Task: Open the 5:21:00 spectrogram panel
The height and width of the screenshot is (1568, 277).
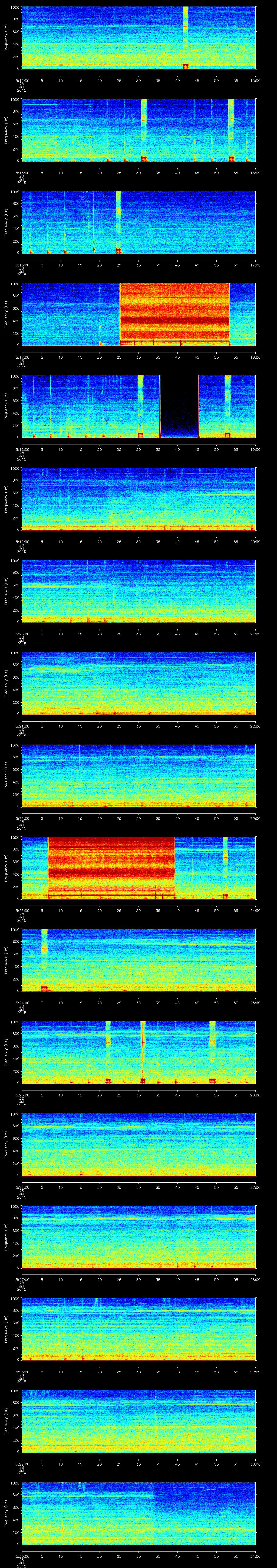Action: click(x=139, y=683)
